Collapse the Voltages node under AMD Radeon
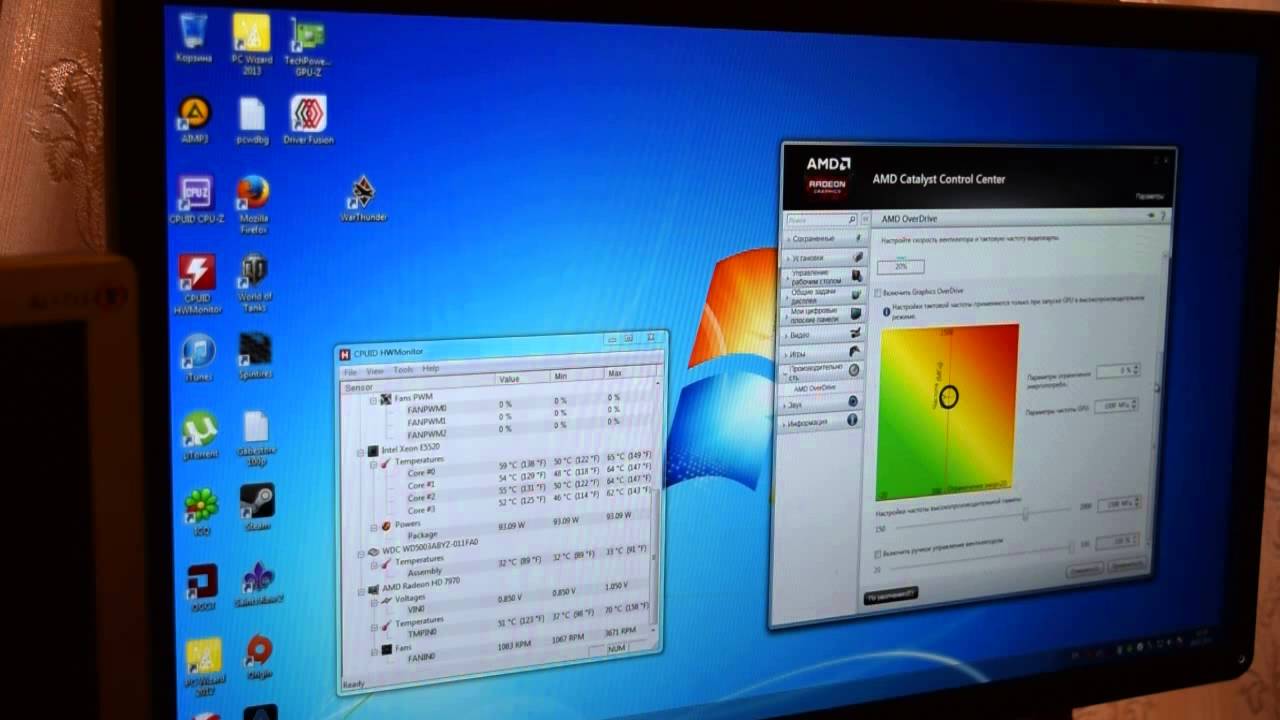Screen dimensions: 1280x720 pyautogui.click(x=374, y=602)
